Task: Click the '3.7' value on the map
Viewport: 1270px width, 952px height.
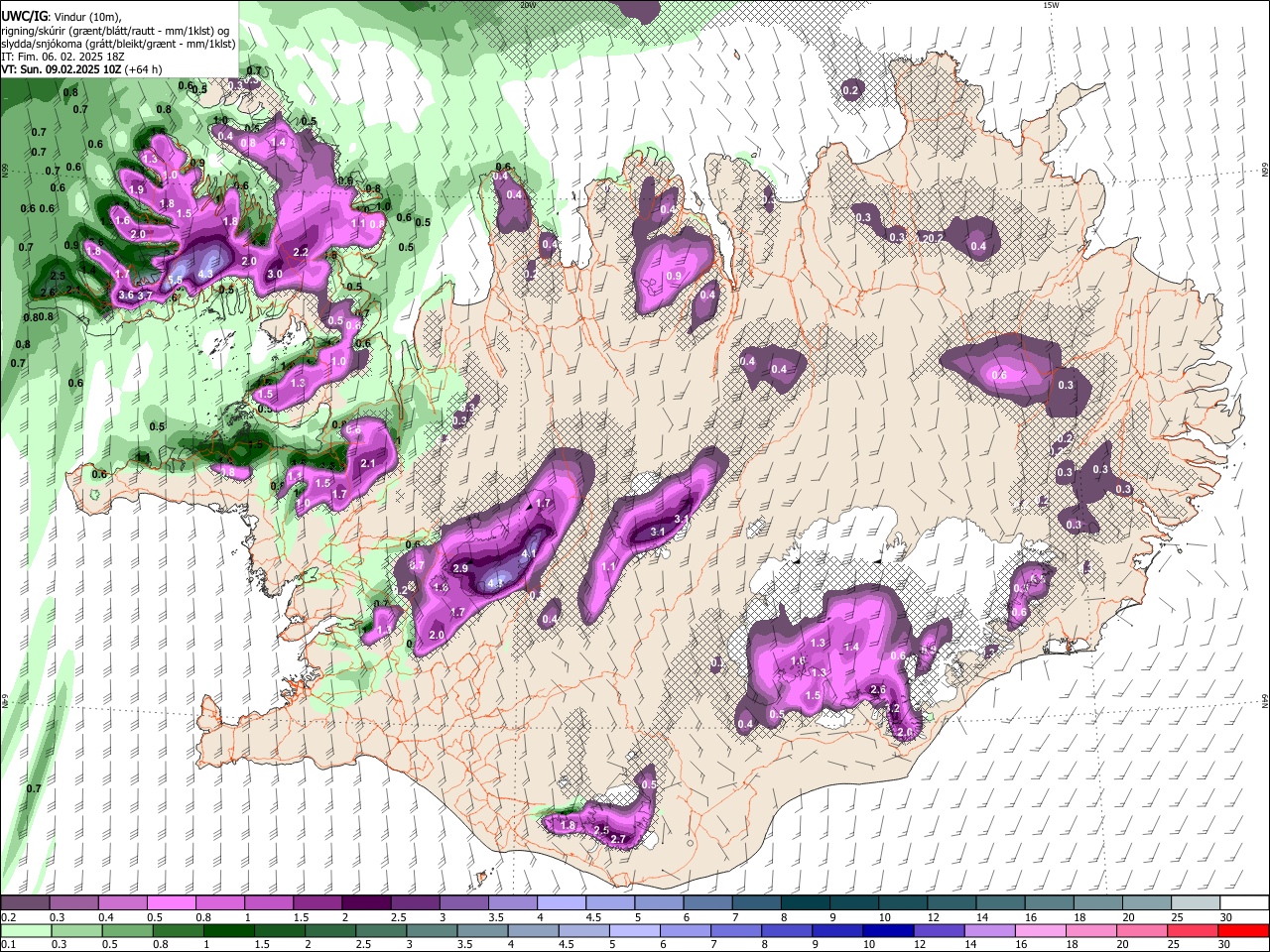Action: click(145, 295)
